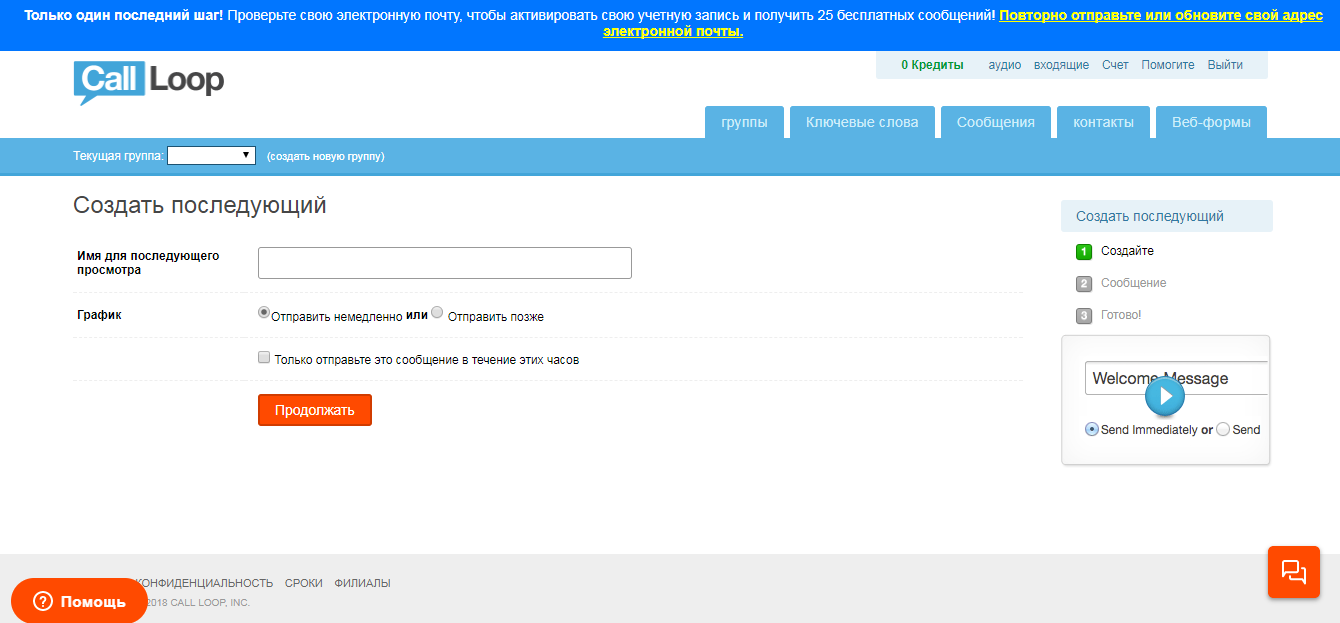Select step 2 Сообщение
Viewport: 1340px width, 623px height.
[x=1122, y=283]
